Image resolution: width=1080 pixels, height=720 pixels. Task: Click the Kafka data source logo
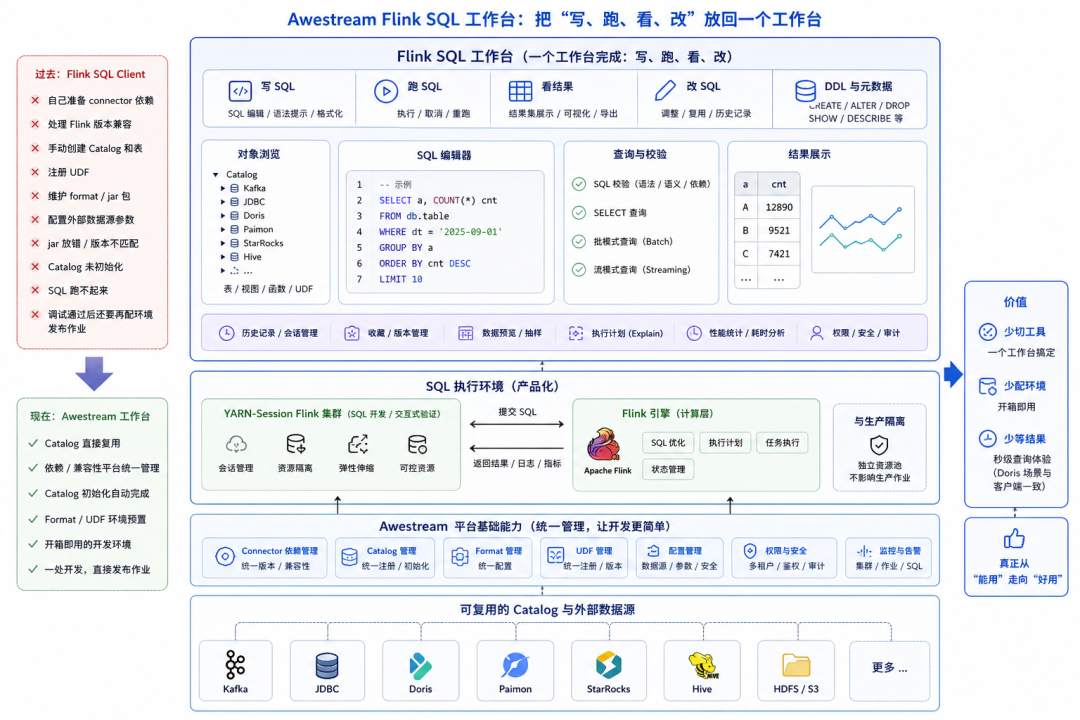coord(235,666)
